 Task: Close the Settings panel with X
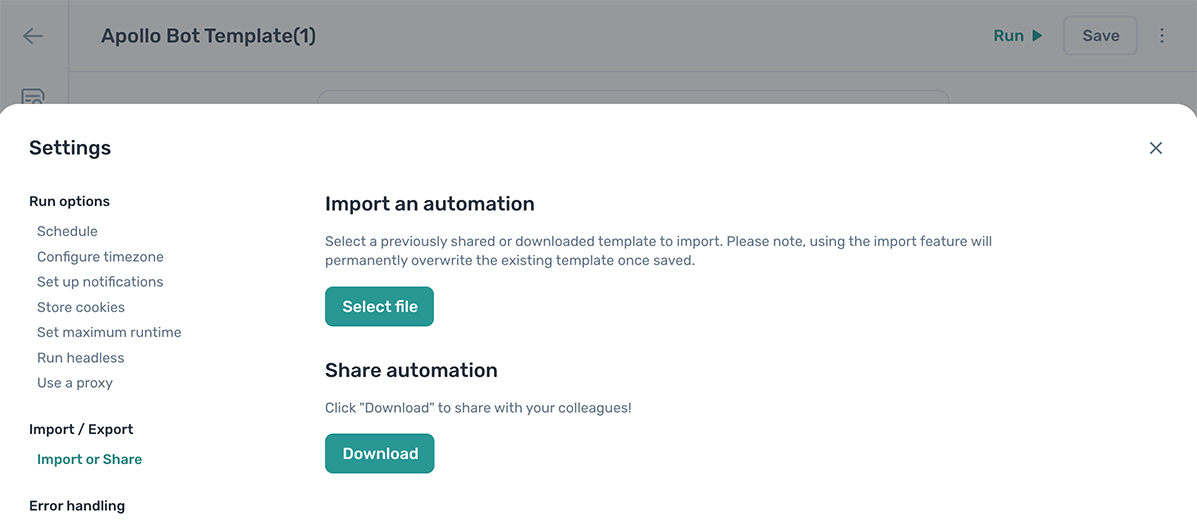click(1156, 148)
